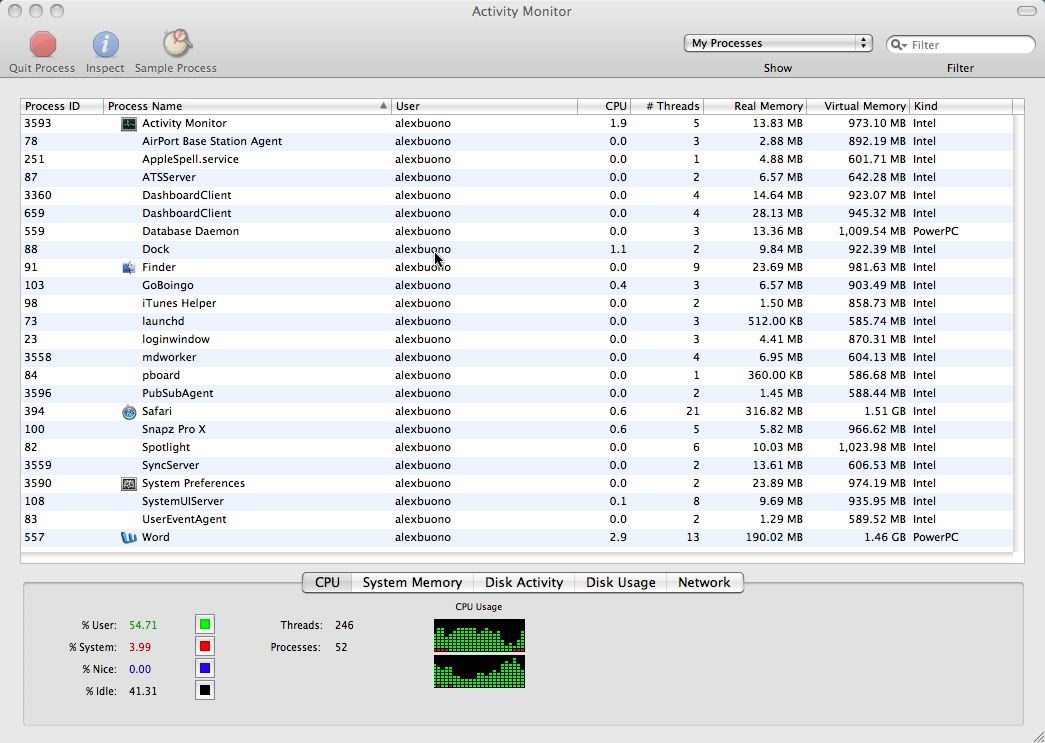Switch to the System Memory tab
The image size is (1045, 743).
coord(413,582)
